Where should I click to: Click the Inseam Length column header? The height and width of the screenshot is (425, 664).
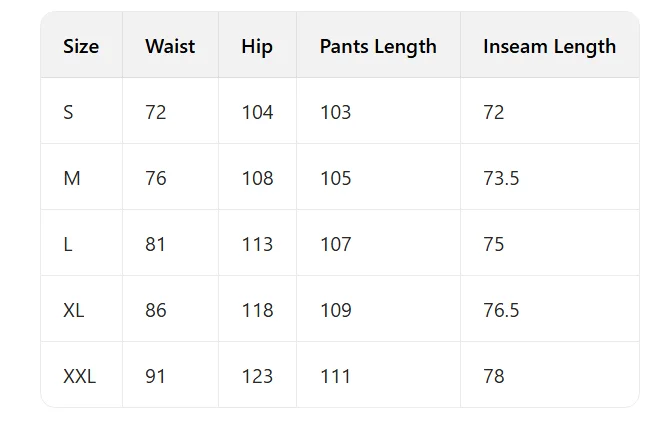click(549, 46)
